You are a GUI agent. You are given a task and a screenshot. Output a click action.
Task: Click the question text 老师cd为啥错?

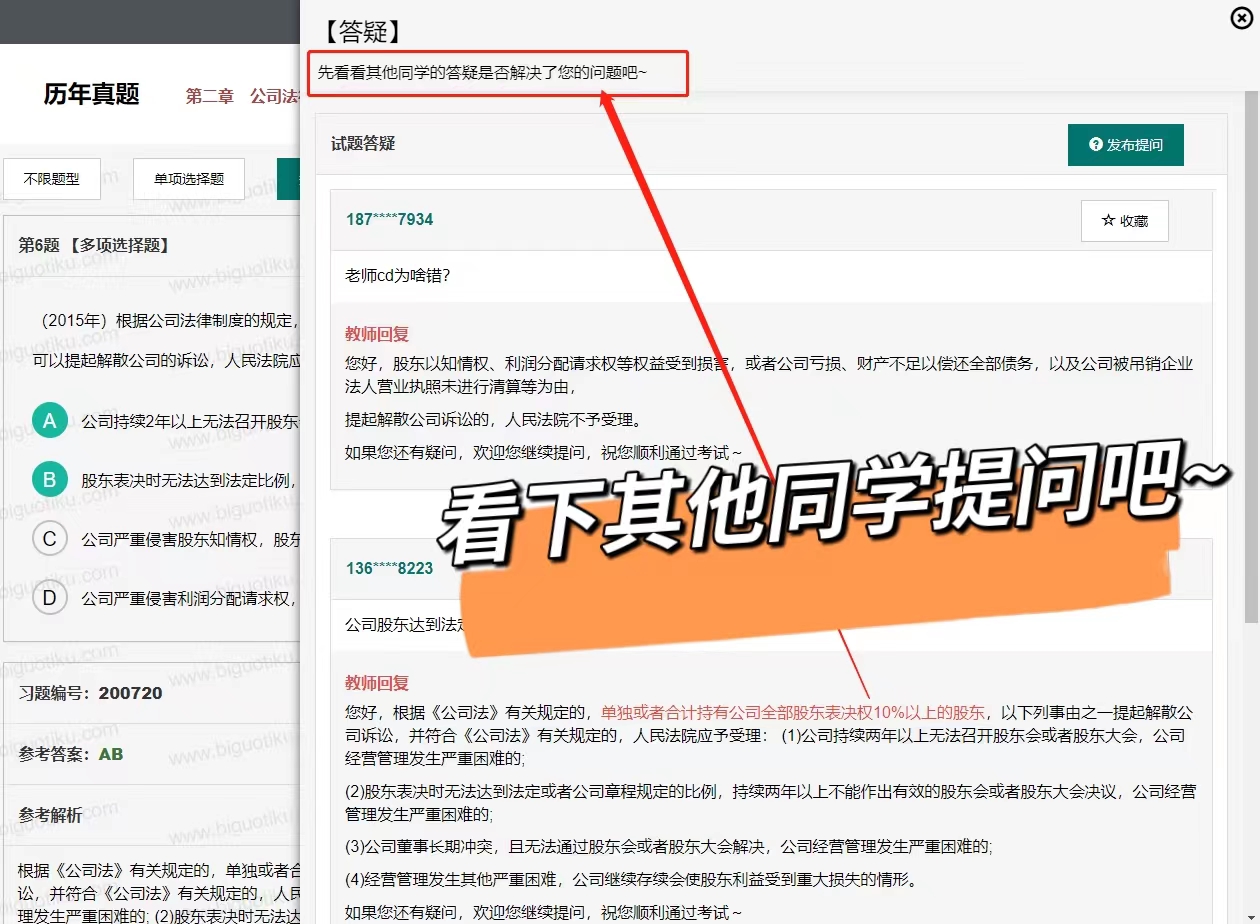coord(398,275)
